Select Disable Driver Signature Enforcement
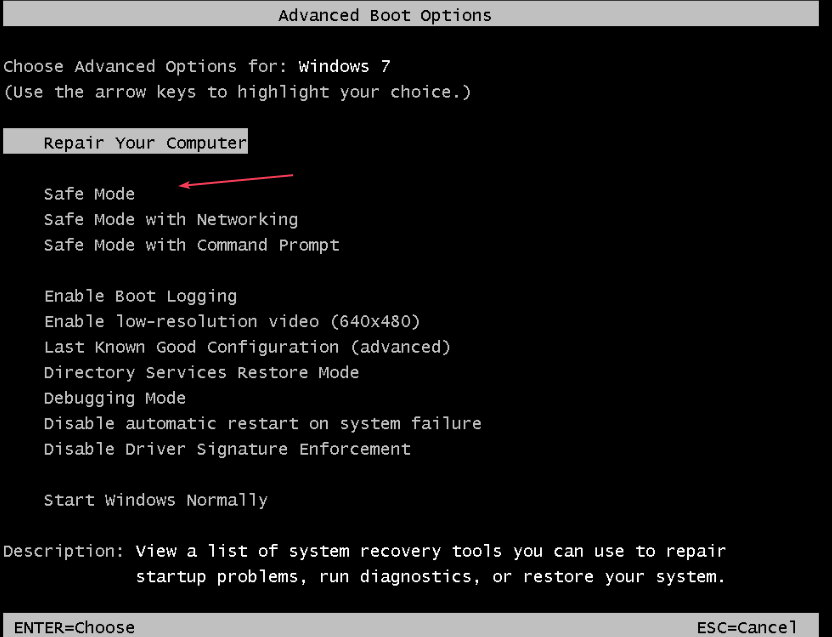 [227, 449]
